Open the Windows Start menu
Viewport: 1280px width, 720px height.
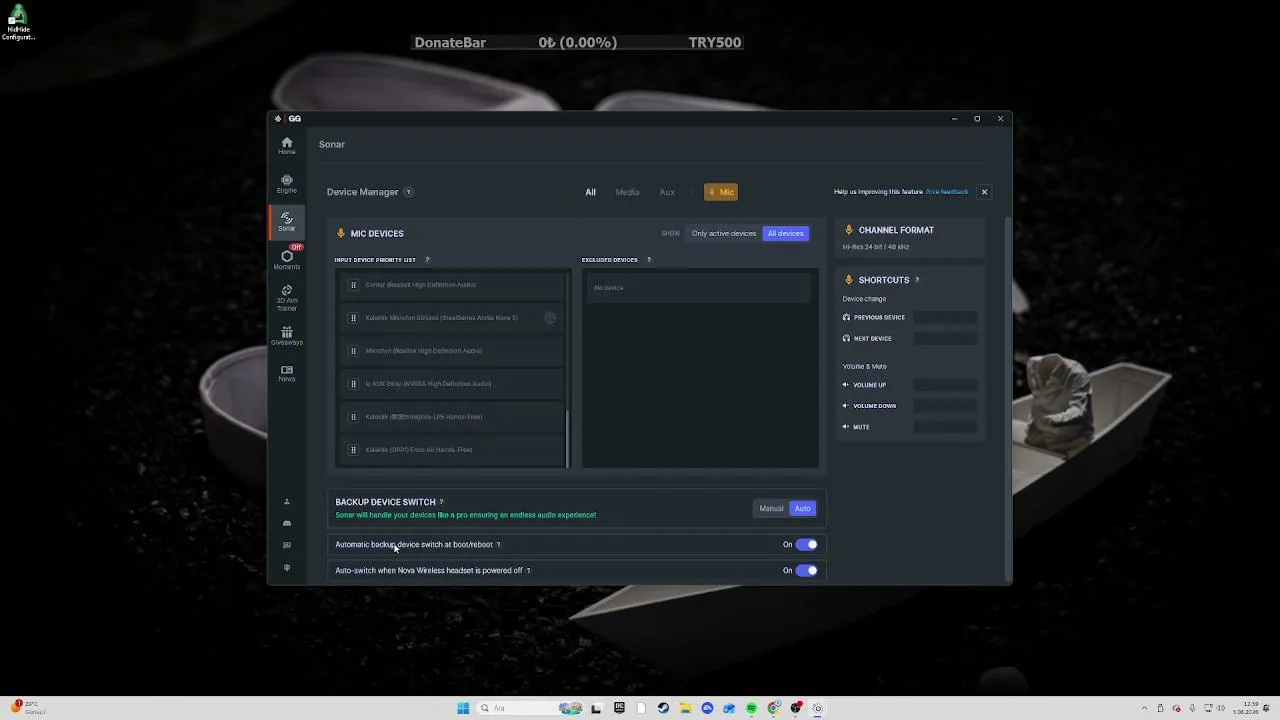click(463, 709)
